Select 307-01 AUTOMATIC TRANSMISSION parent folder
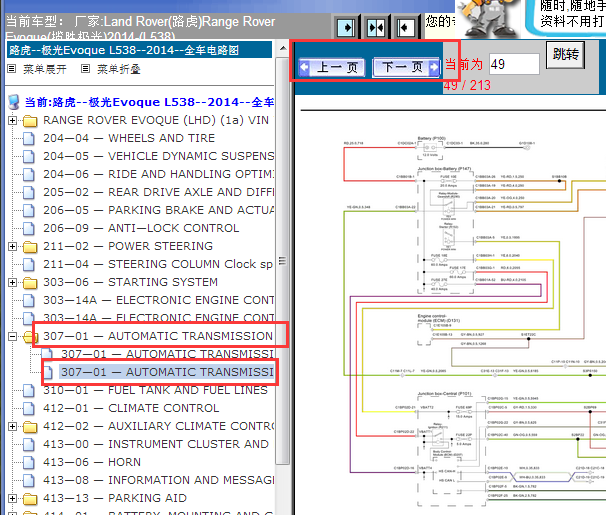 [158, 336]
